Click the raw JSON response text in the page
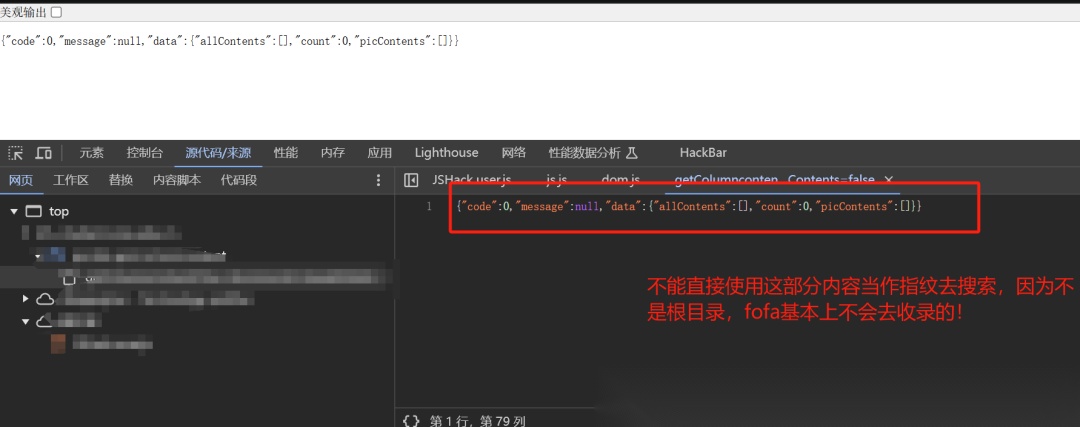The image size is (1080, 427). click(x=230, y=41)
